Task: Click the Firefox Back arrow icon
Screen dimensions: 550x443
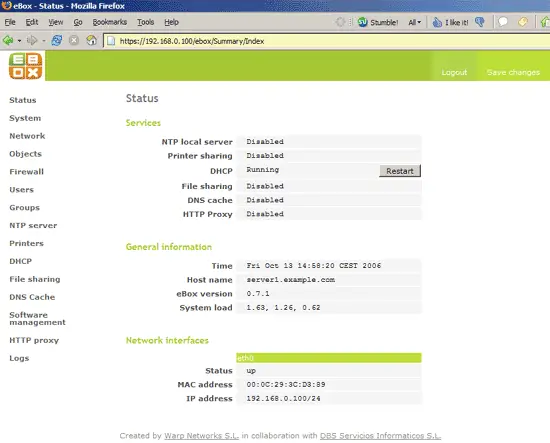Action: tap(8, 40)
